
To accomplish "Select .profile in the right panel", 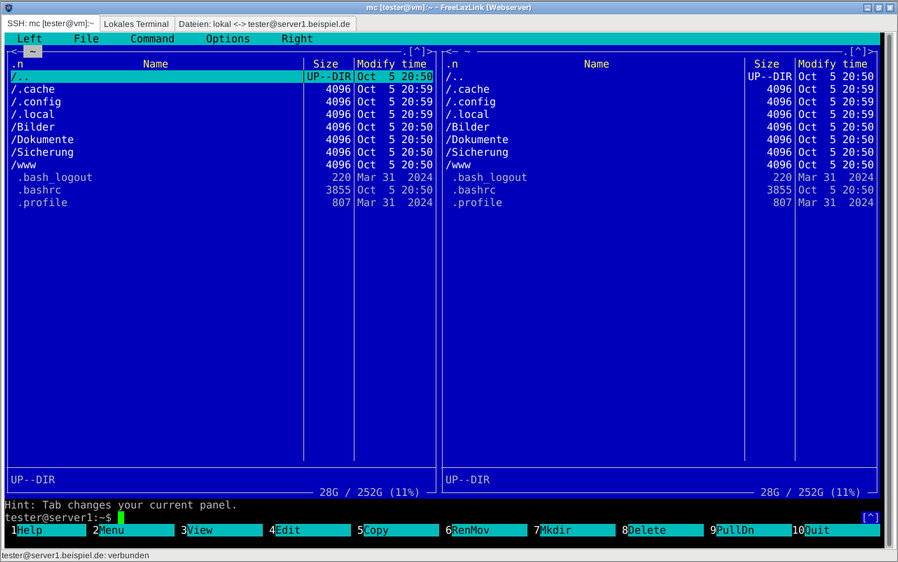I will pos(660,203).
